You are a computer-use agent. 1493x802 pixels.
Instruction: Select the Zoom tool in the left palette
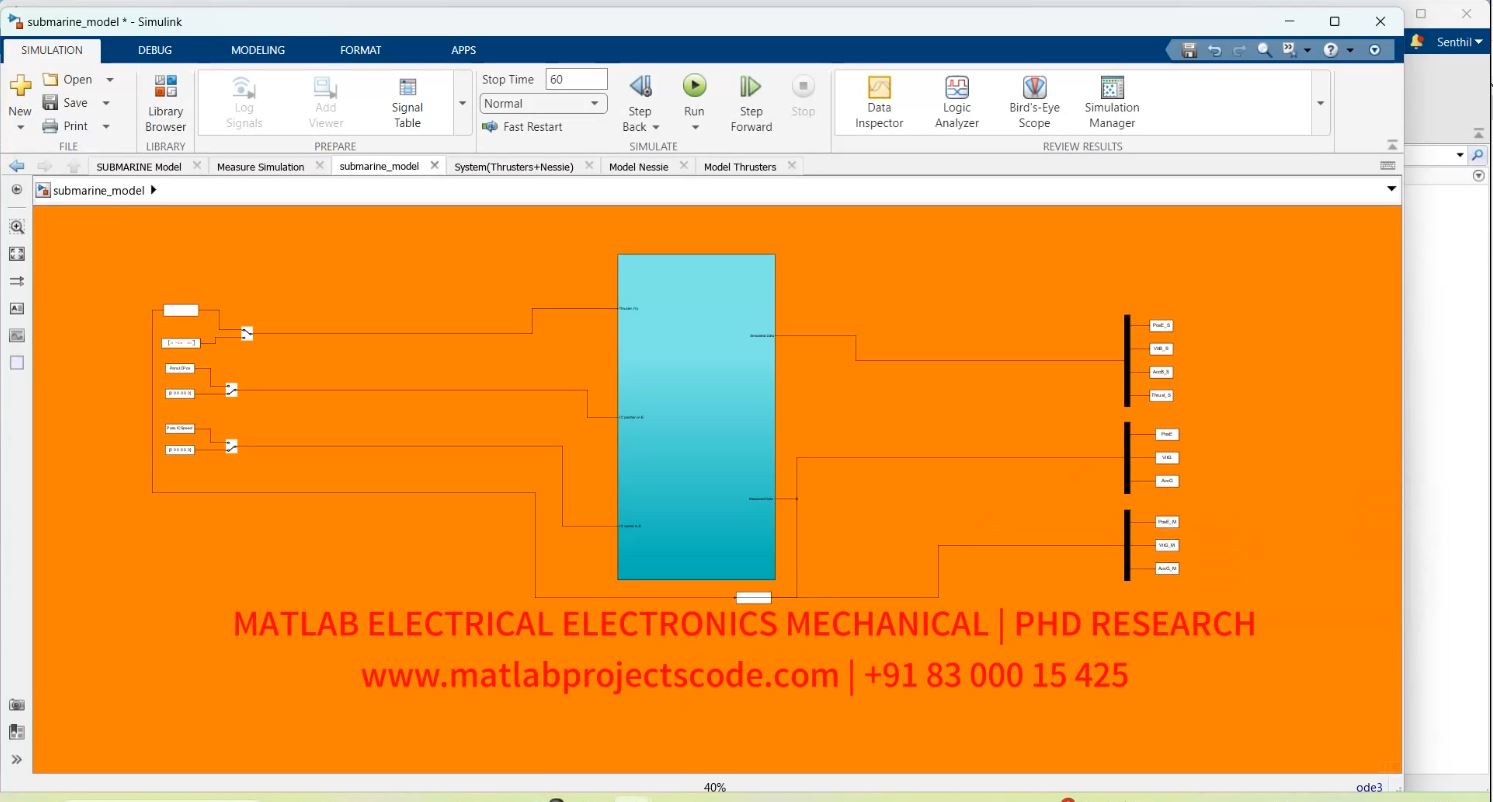coord(16,227)
